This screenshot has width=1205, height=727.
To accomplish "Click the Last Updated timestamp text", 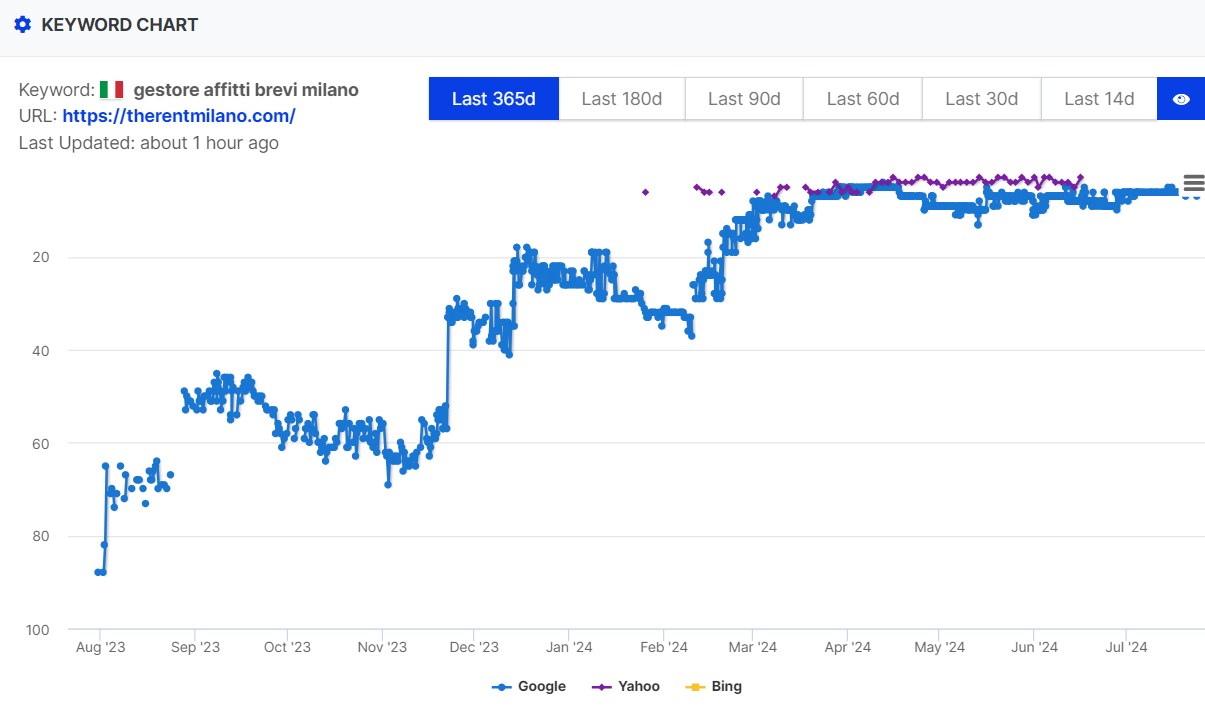I will pyautogui.click(x=149, y=143).
